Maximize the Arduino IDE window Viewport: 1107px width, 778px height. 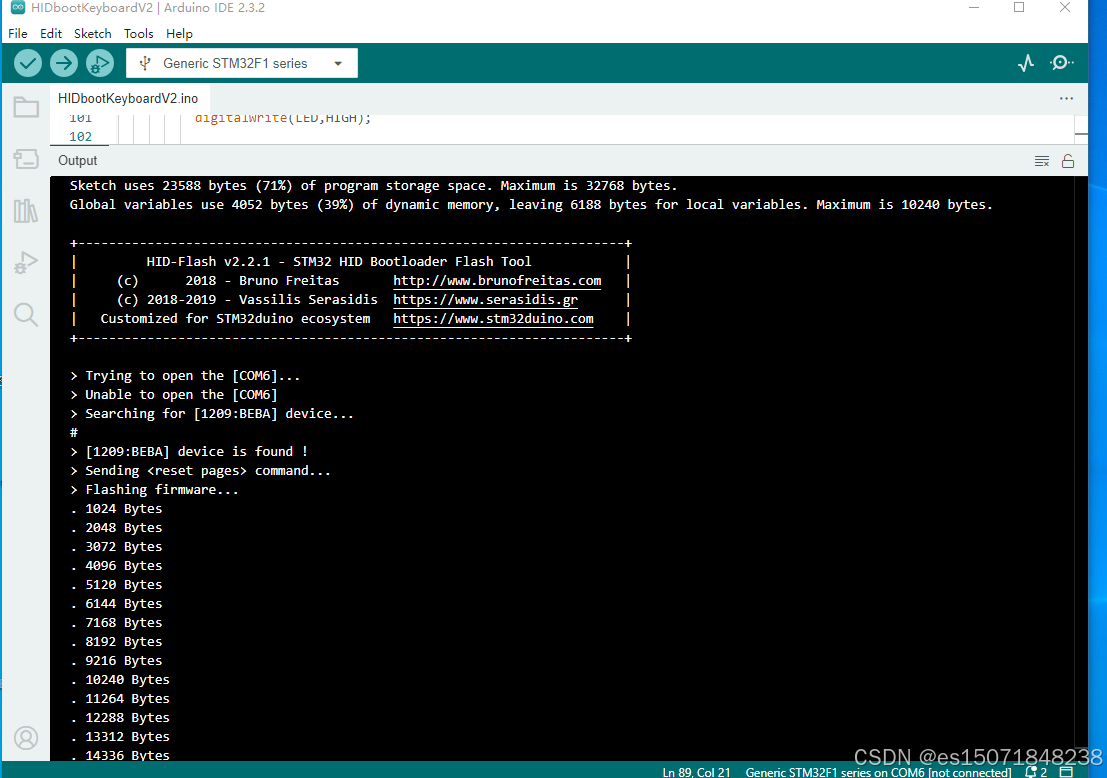pos(1019,8)
